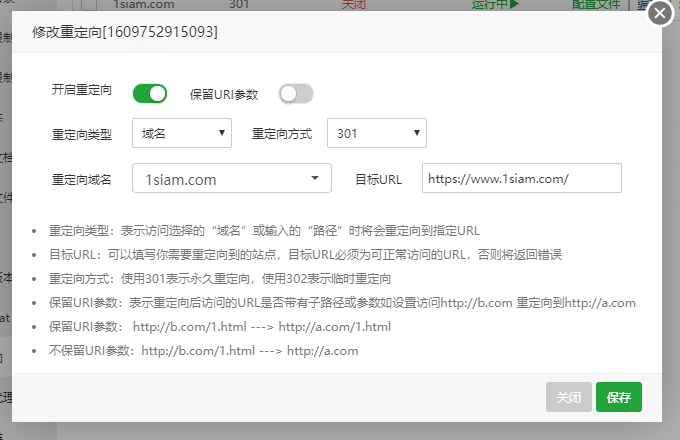Click the example line http://b.com/1.html ---> http://a.com/1.html
This screenshot has width=680, height=440.
pyautogui.click(x=262, y=326)
